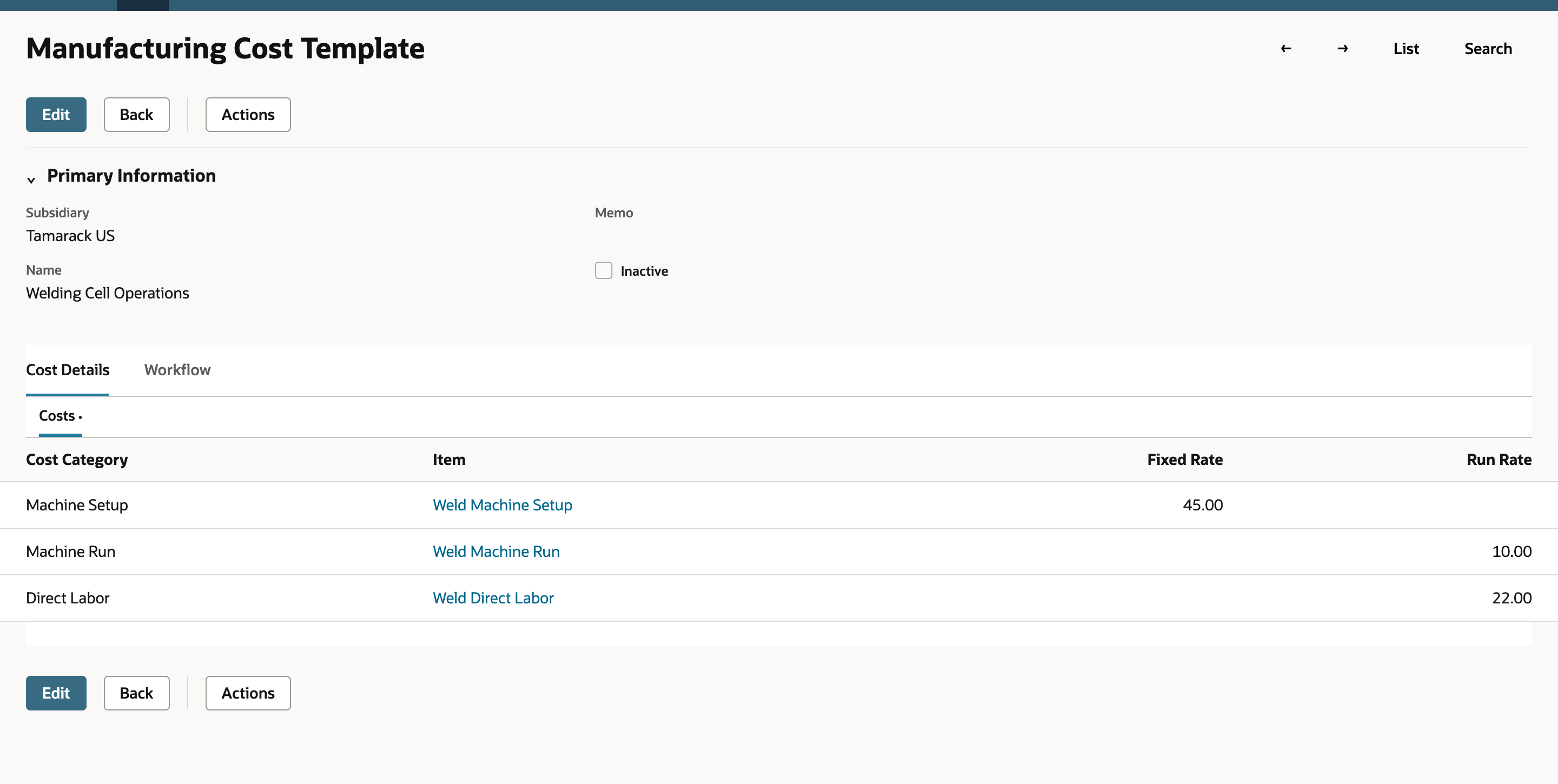1558x784 pixels.
Task: Click the bottom Edit button
Action: click(x=56, y=693)
